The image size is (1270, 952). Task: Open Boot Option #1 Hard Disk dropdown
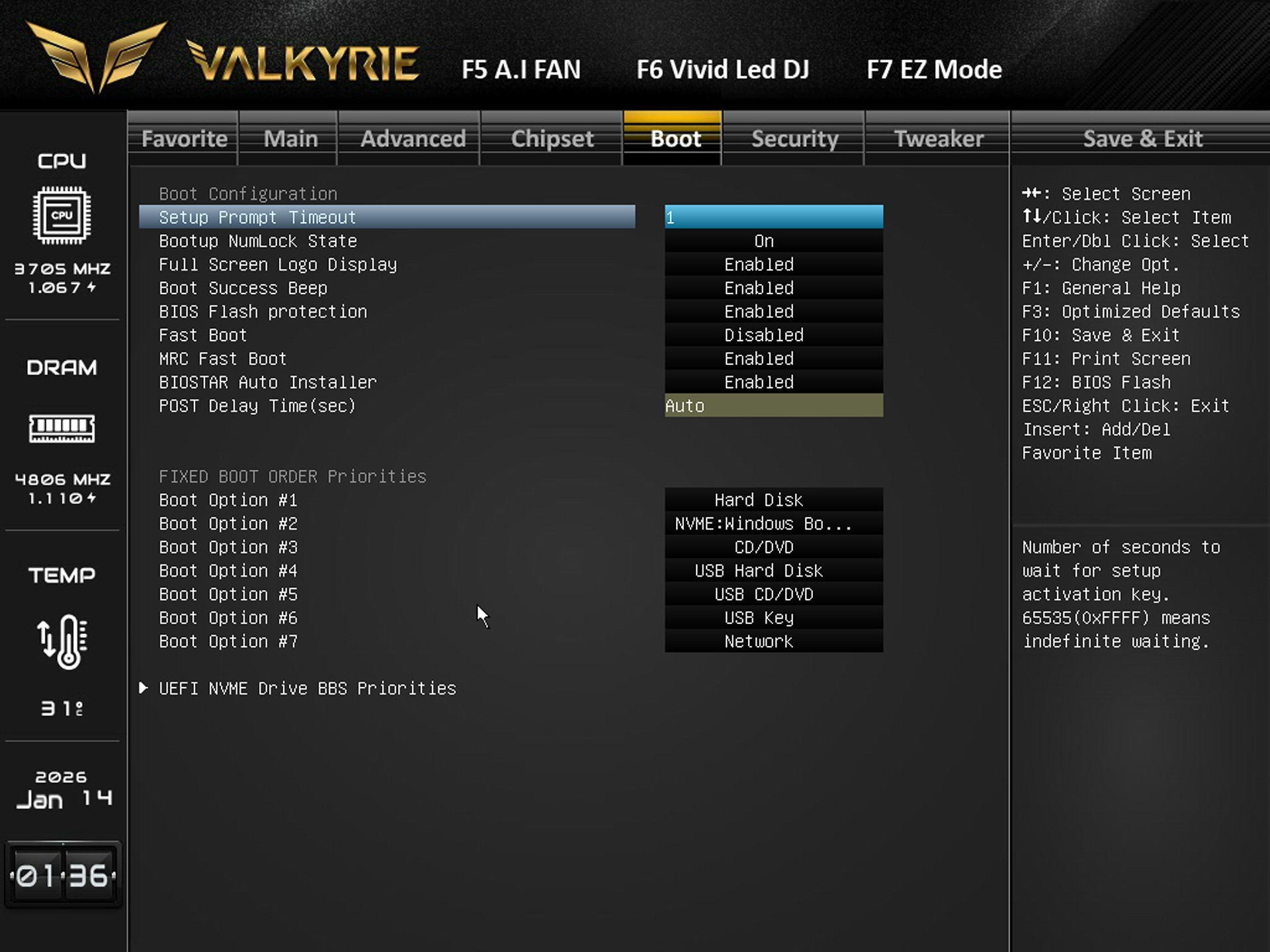(773, 500)
